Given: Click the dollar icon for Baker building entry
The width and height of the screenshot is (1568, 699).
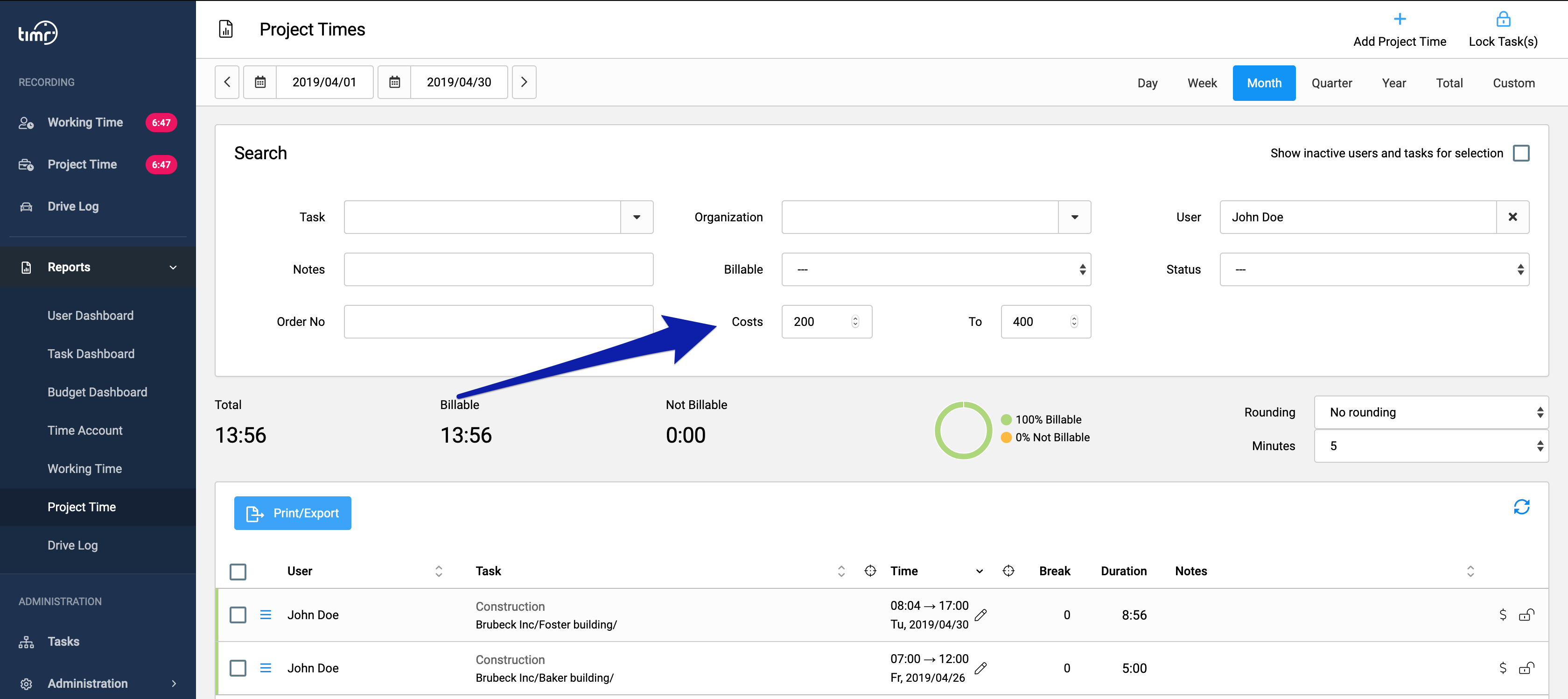Looking at the screenshot, I should point(1502,669).
